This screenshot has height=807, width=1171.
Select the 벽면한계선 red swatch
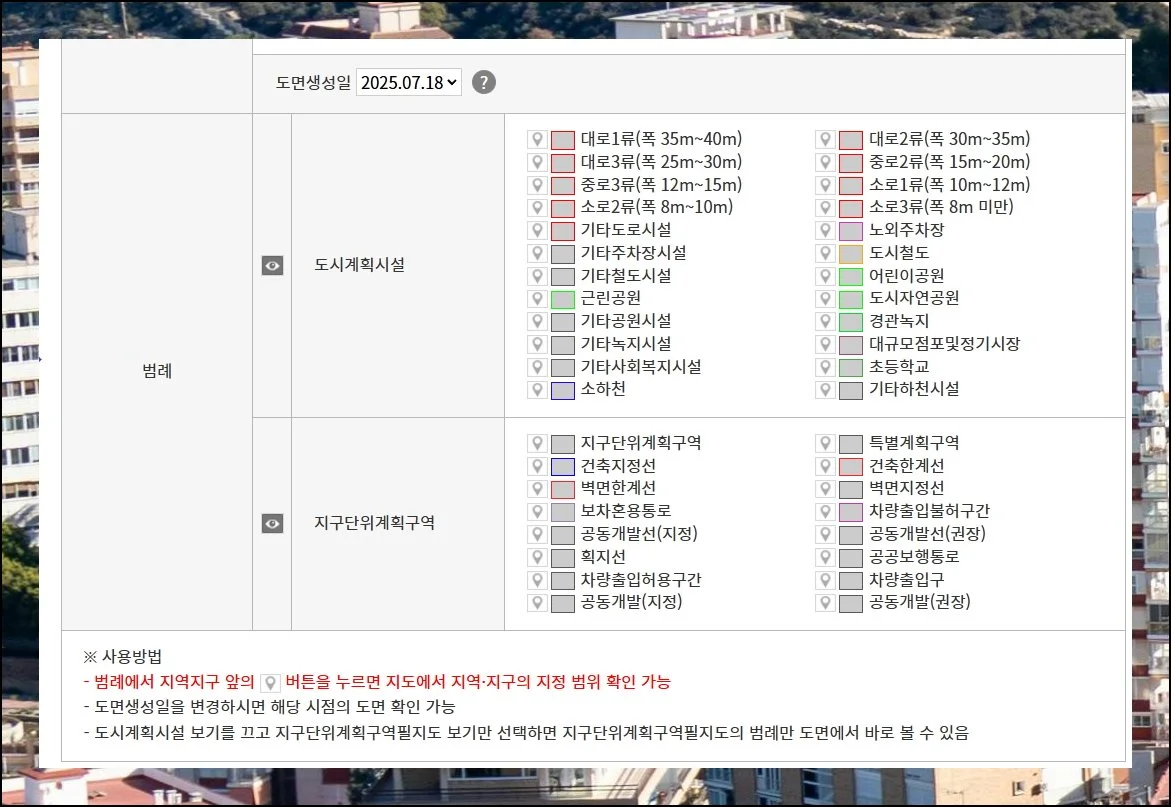click(x=563, y=489)
